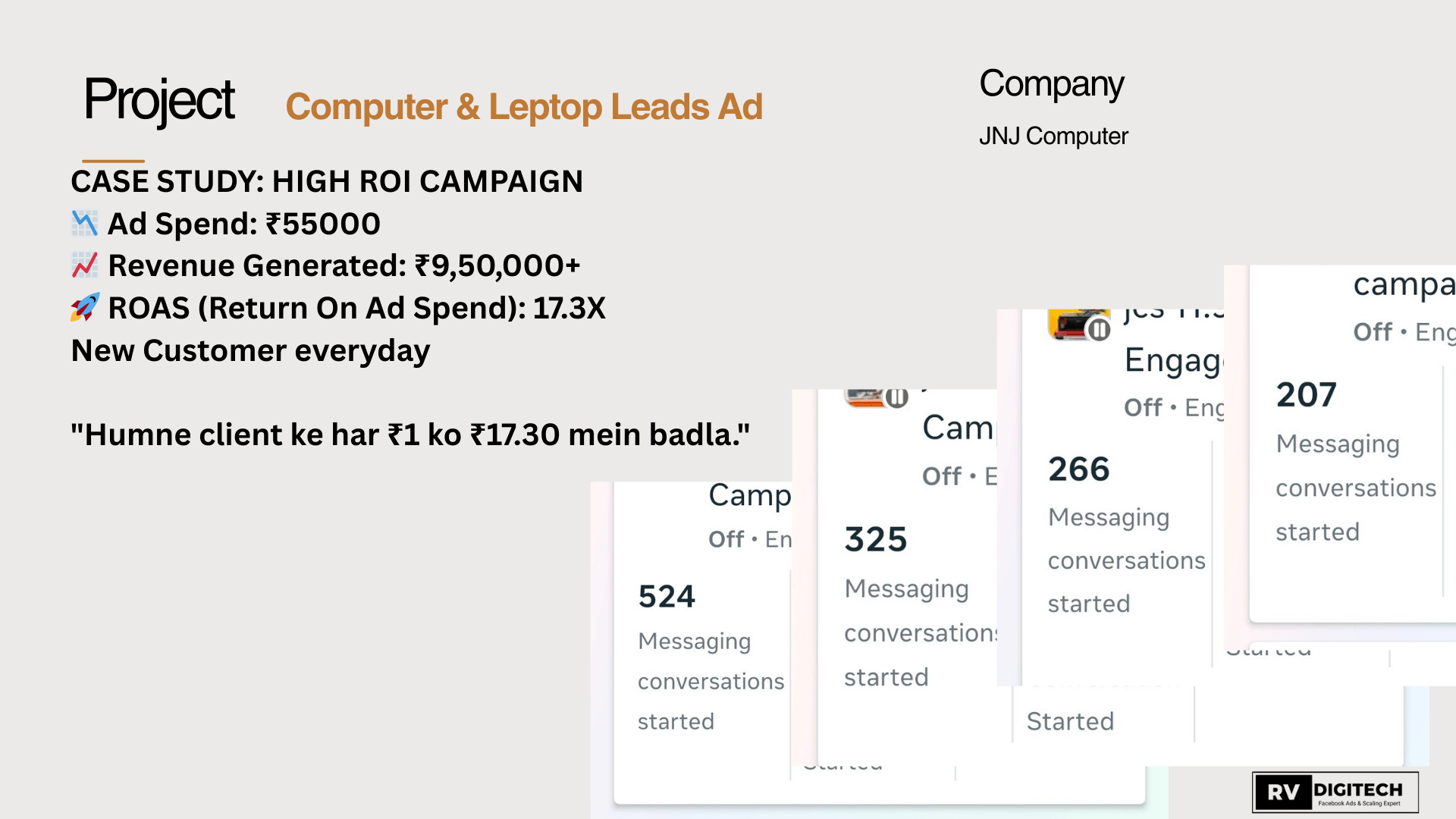Click the ₹17.30 quote text line
Image resolution: width=1456 pixels, height=819 pixels.
(x=409, y=435)
